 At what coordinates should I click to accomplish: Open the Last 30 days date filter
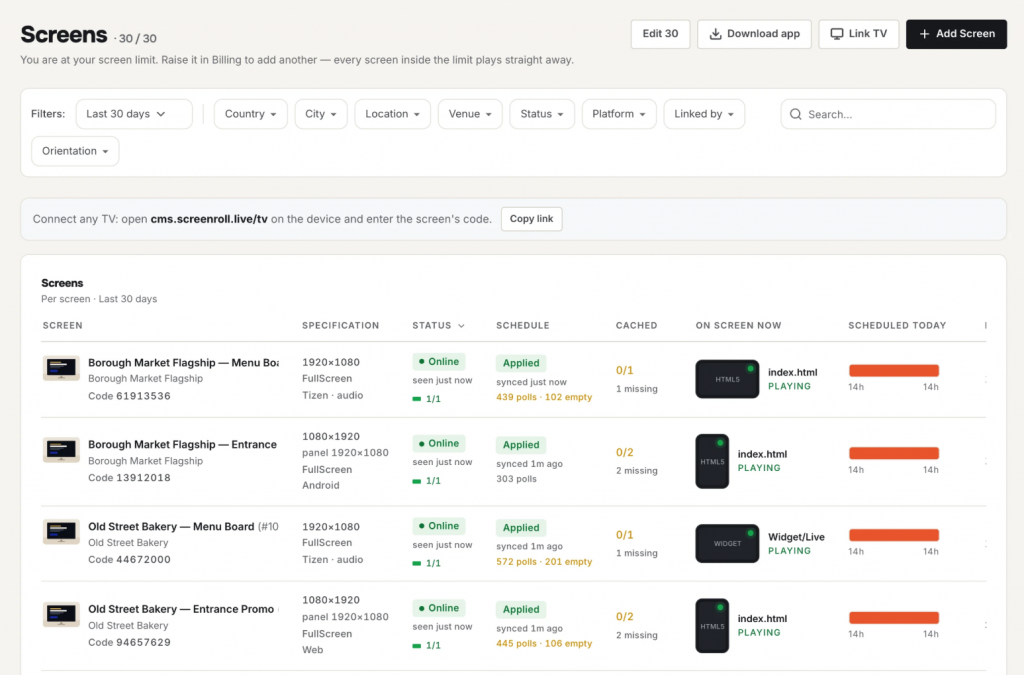(x=134, y=114)
